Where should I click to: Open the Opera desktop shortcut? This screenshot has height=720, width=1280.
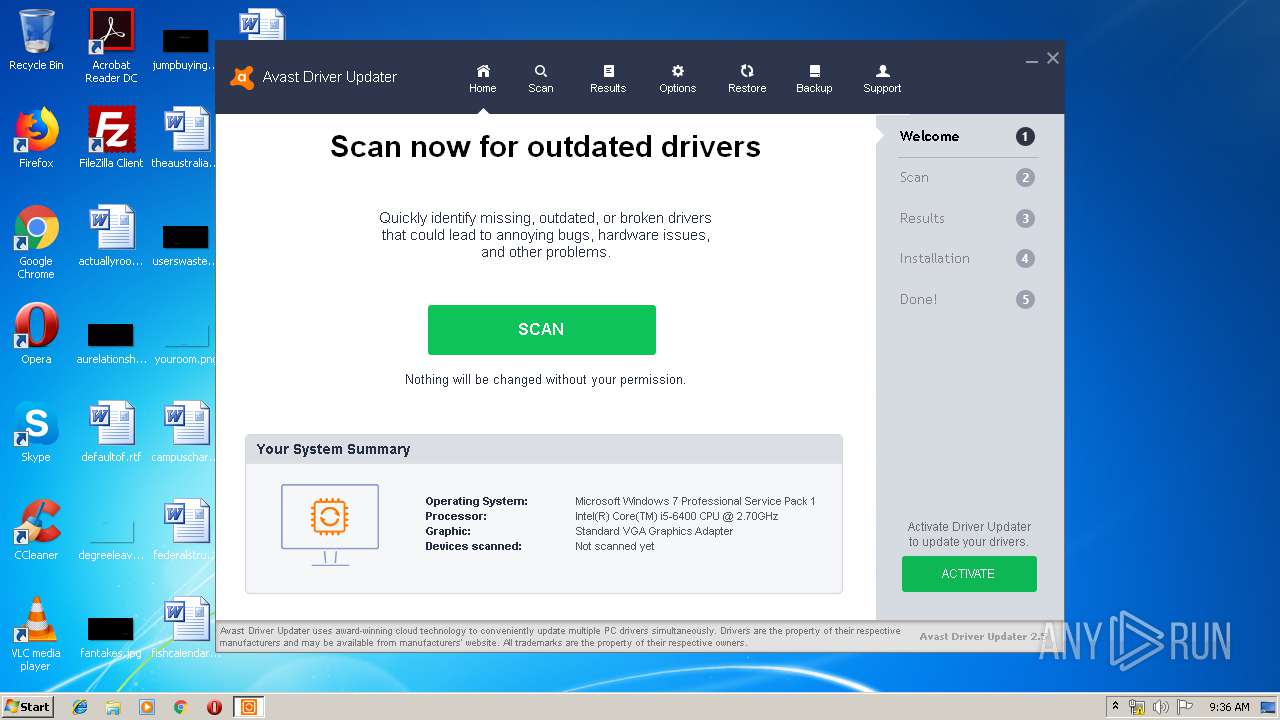tap(36, 334)
